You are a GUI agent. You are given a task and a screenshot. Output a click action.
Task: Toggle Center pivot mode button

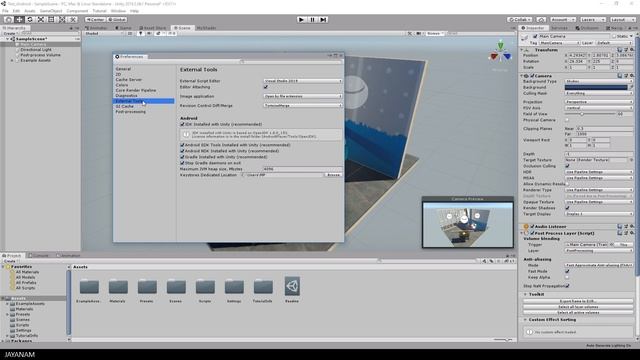pyautogui.click(x=95, y=19)
